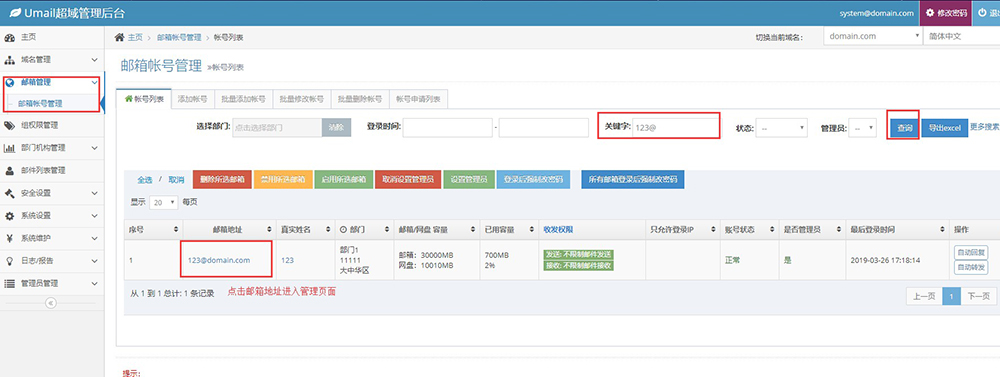Switch to the 帐号申请列表 tab

coord(418,99)
